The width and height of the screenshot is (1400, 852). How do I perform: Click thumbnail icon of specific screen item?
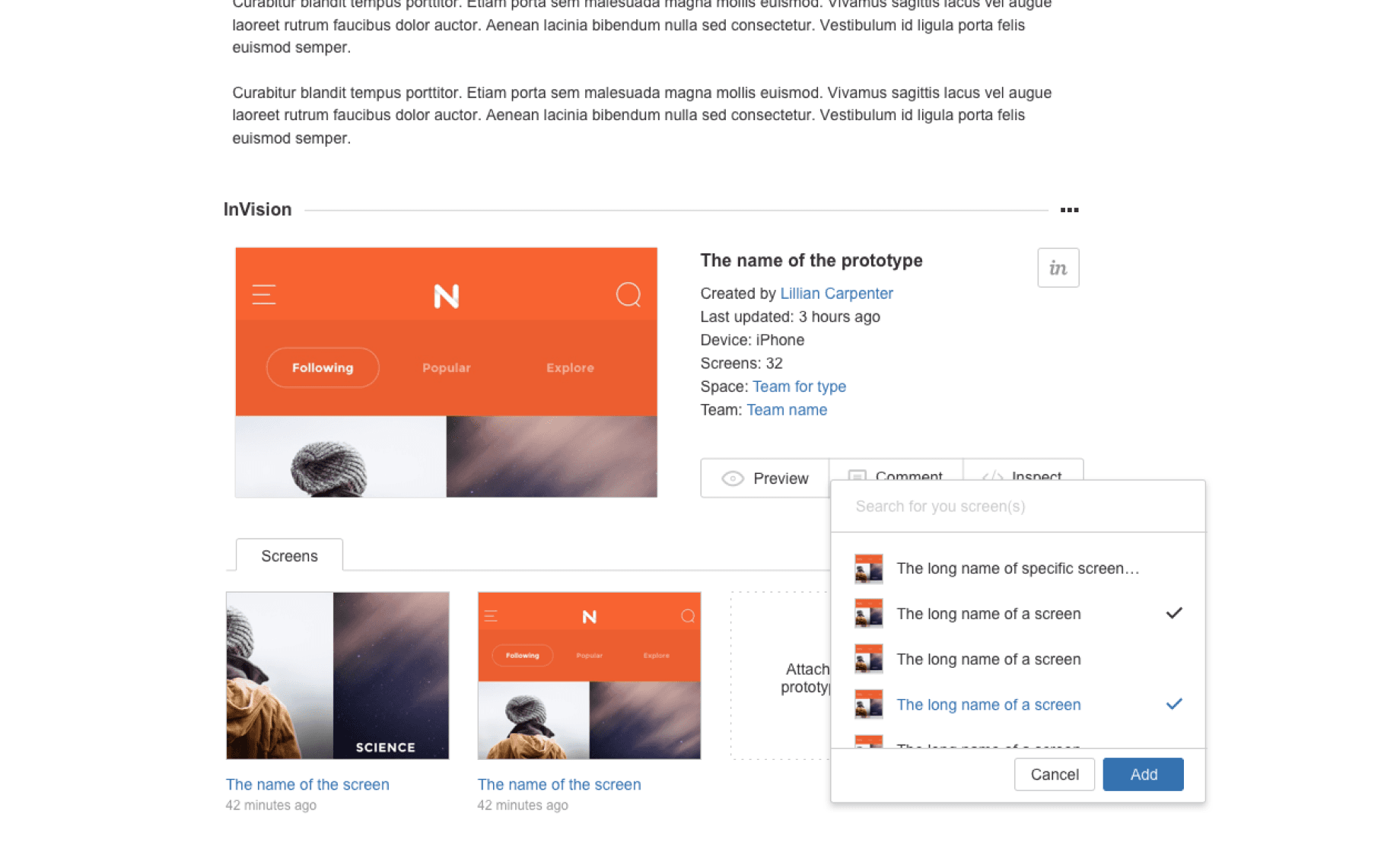(x=868, y=569)
